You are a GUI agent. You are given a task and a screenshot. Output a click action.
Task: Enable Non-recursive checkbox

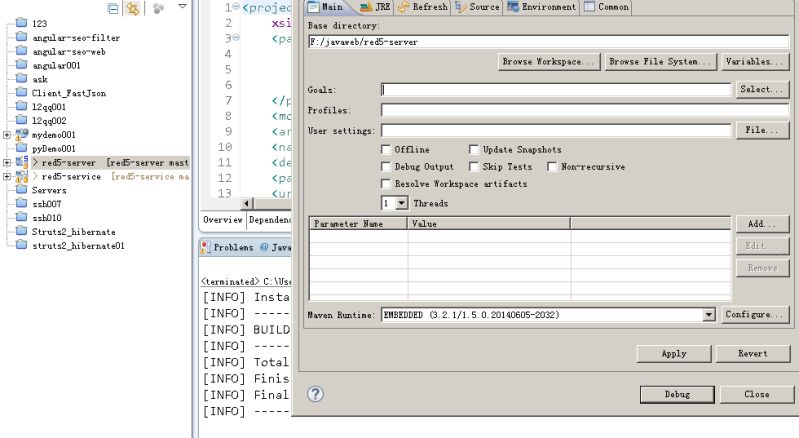[552, 167]
